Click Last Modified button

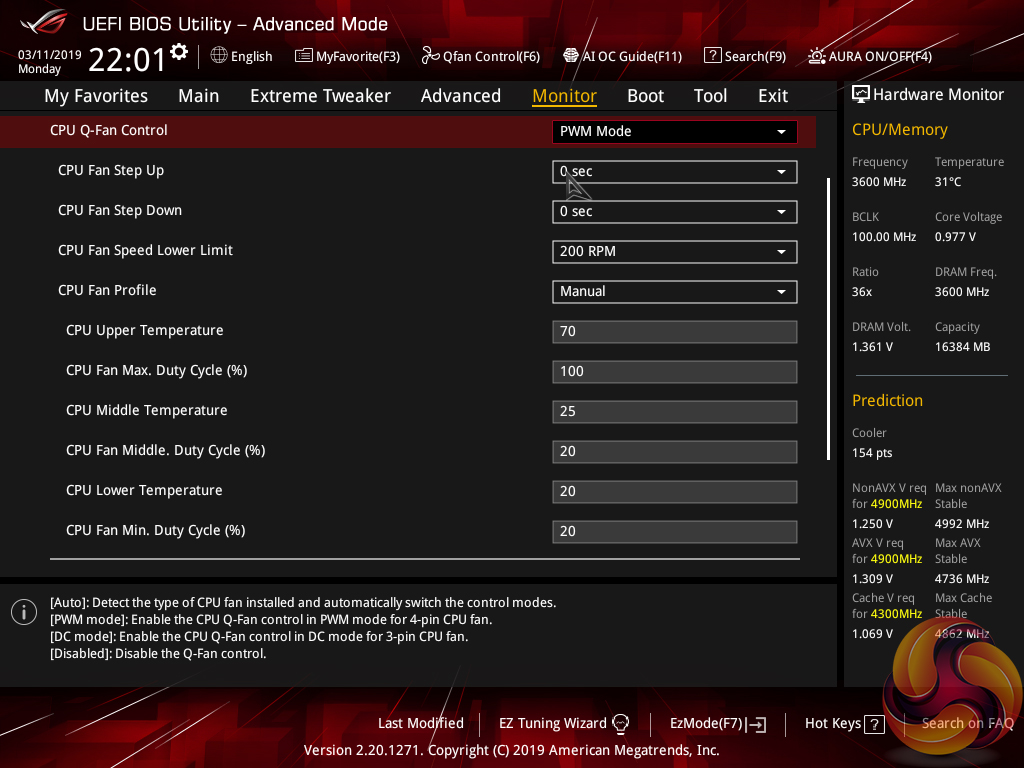pos(421,724)
